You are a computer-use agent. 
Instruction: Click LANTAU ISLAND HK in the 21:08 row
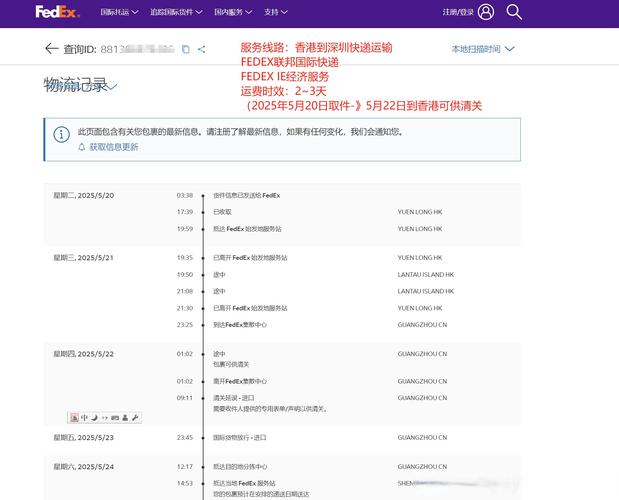426,291
